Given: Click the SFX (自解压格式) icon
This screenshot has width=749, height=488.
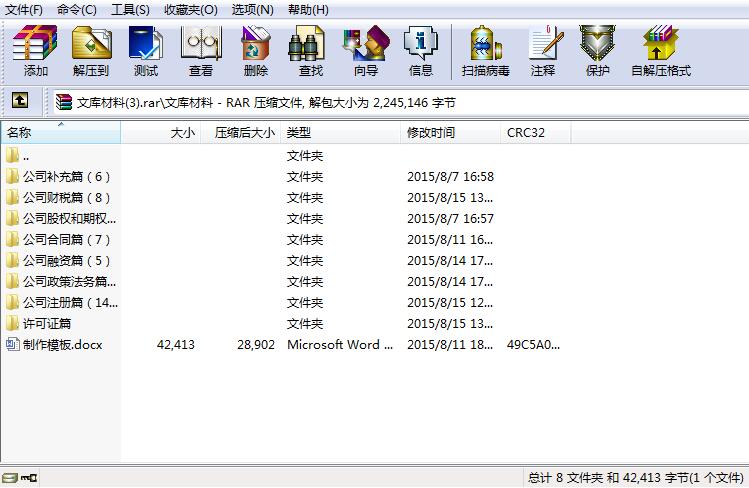Looking at the screenshot, I should (x=661, y=52).
